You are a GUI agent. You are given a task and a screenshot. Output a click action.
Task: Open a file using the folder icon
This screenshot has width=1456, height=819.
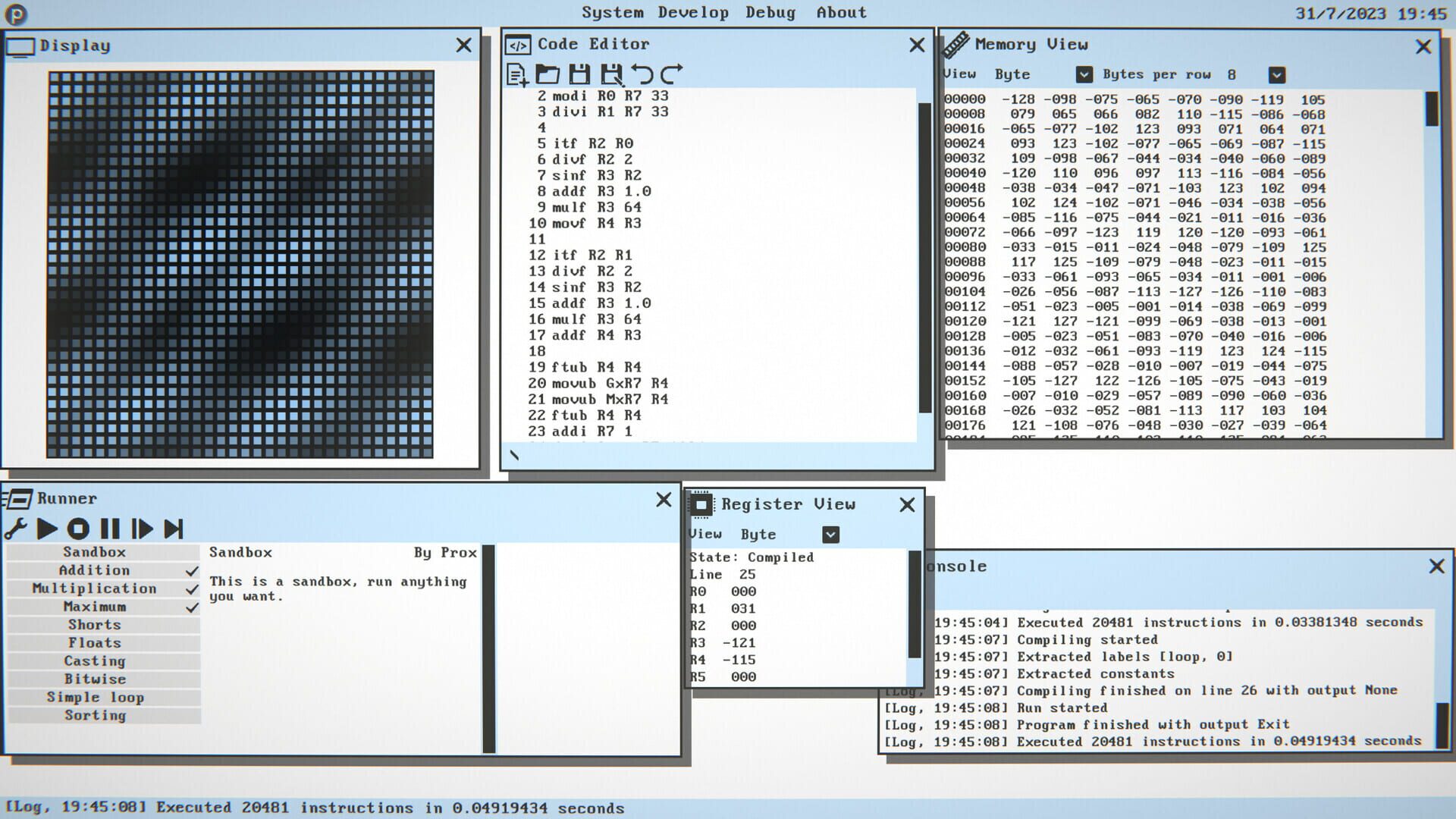click(x=548, y=74)
